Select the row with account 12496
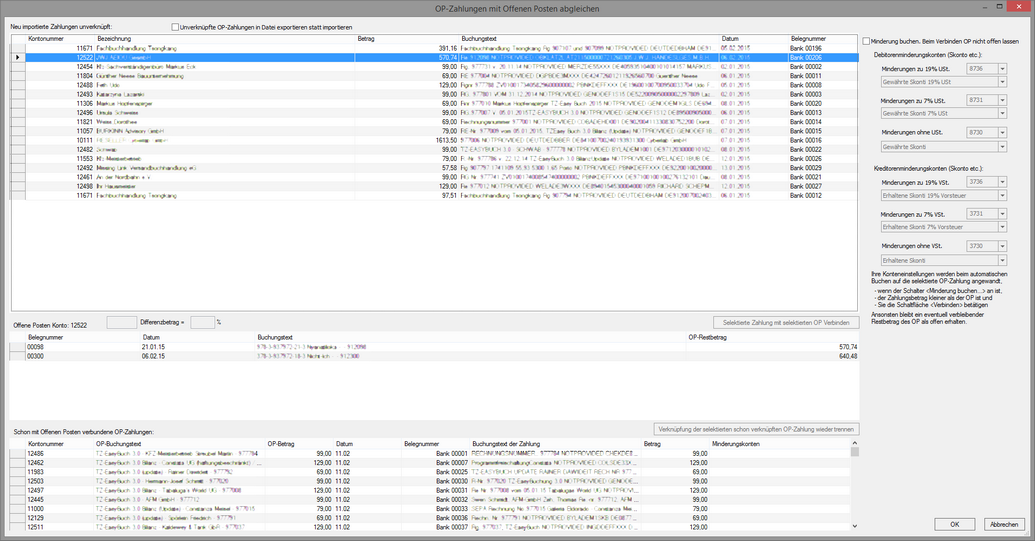1035x541 pixels. (x=434, y=113)
